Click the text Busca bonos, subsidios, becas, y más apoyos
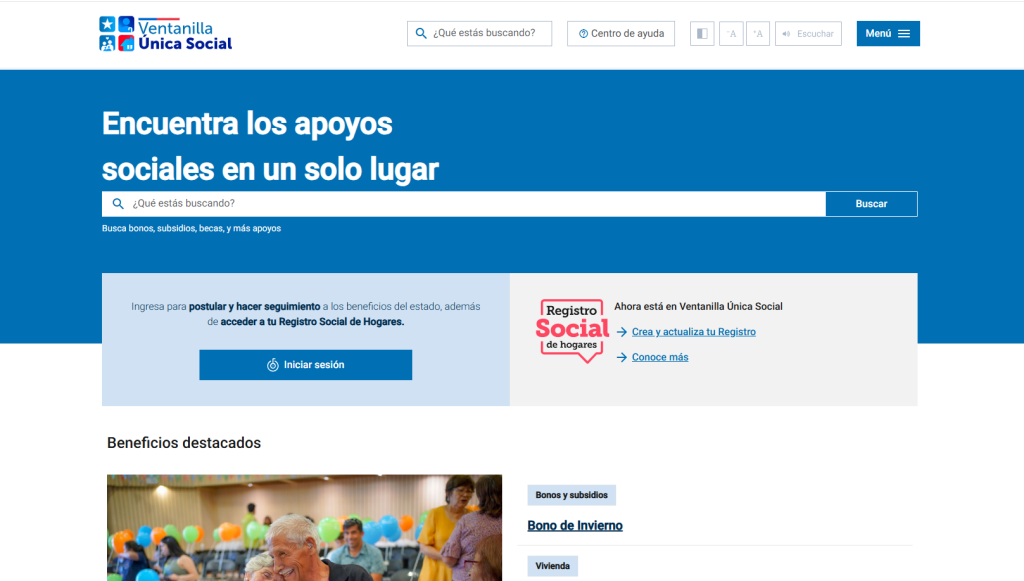The image size is (1024, 581). pos(191,228)
